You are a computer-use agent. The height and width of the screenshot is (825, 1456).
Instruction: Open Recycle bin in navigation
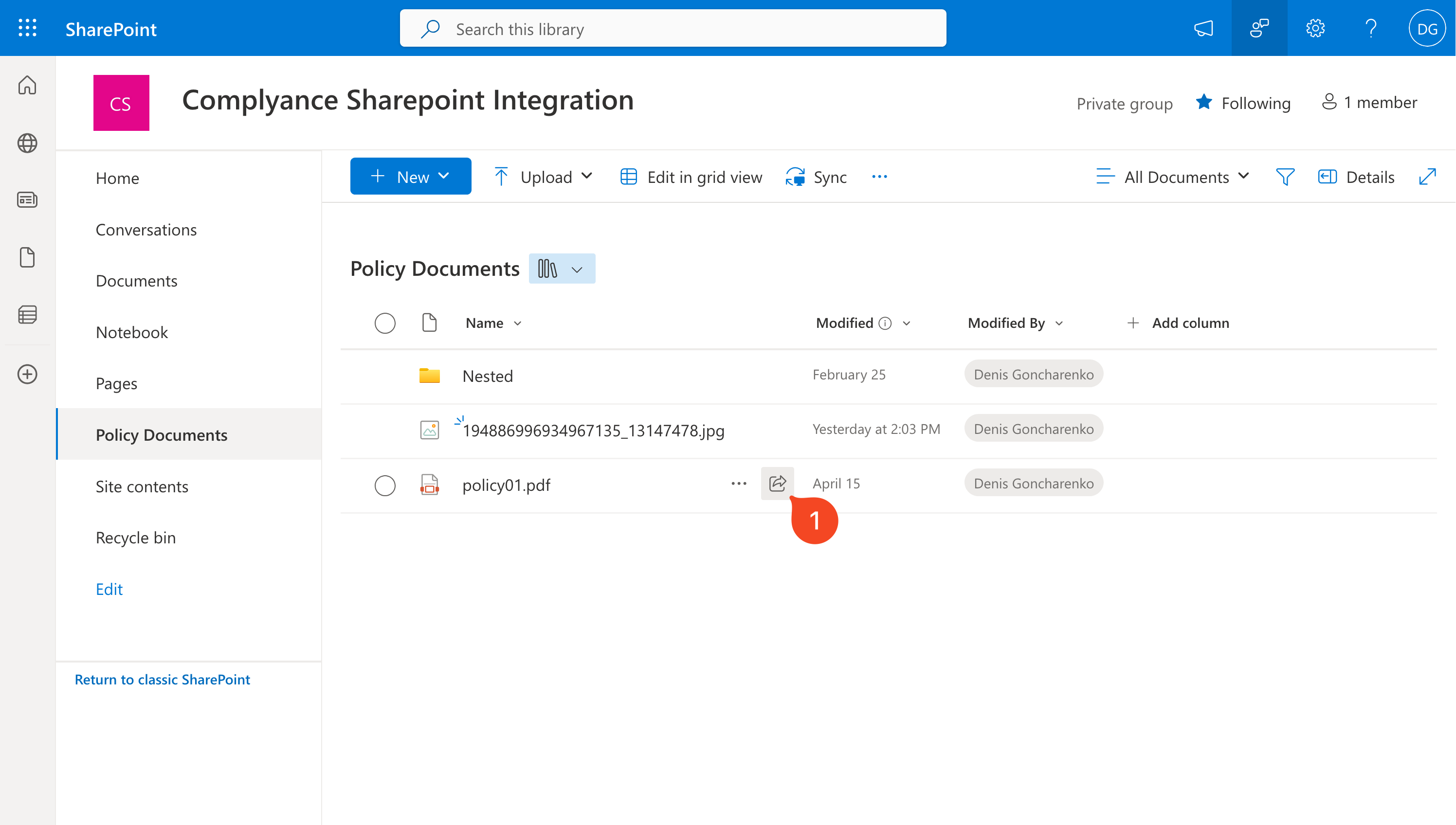[x=135, y=537]
